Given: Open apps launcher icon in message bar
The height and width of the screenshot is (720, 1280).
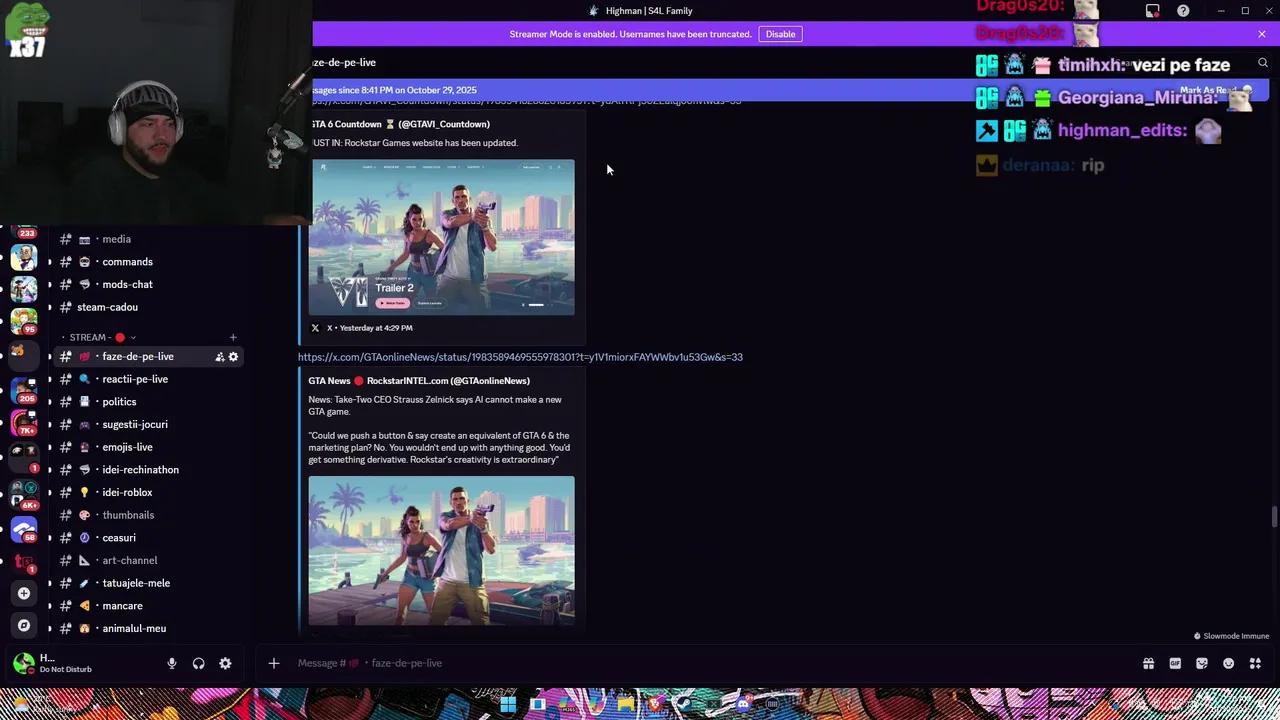Looking at the screenshot, I should [x=1255, y=663].
